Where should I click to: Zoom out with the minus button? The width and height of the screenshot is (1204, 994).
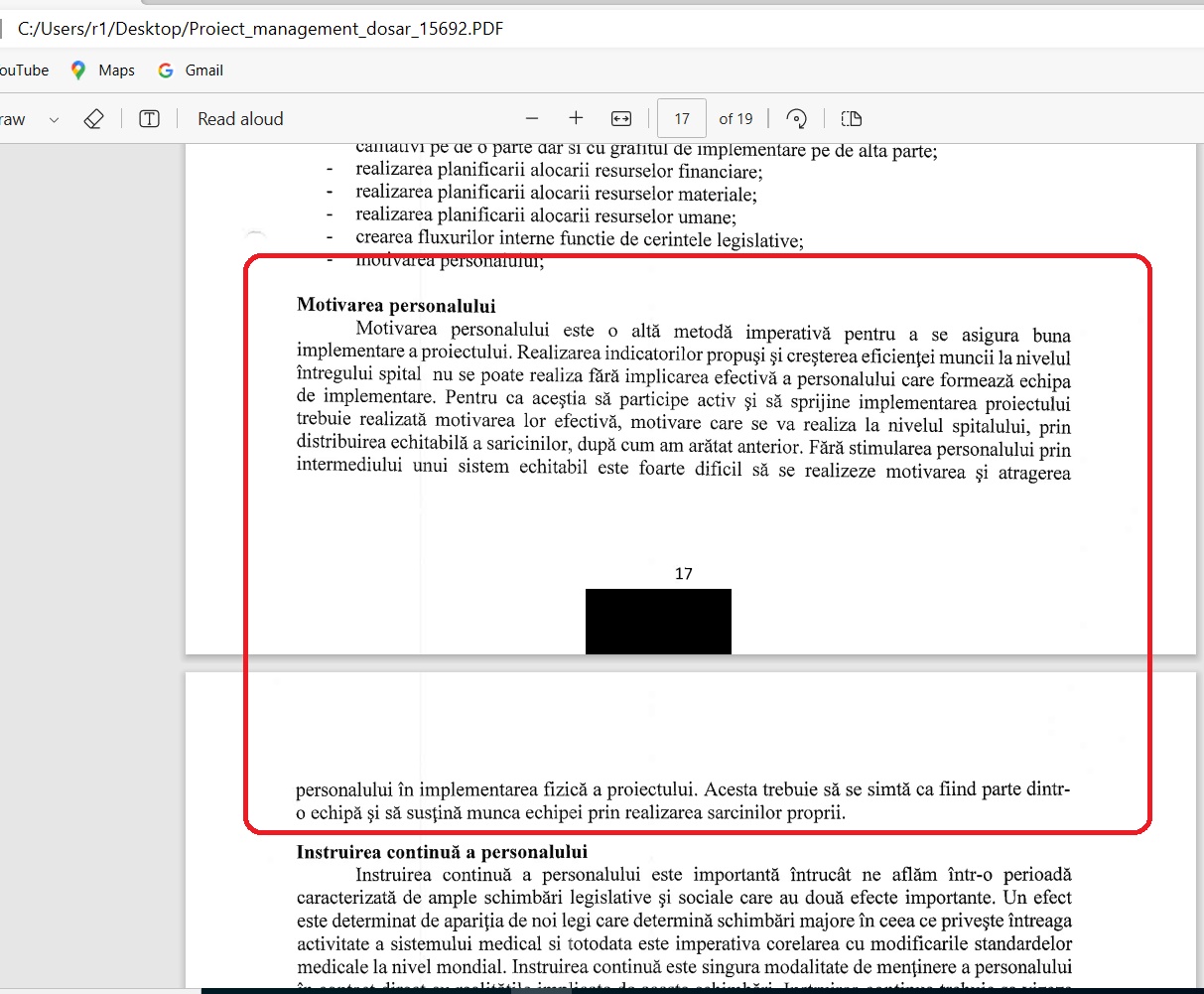point(532,119)
